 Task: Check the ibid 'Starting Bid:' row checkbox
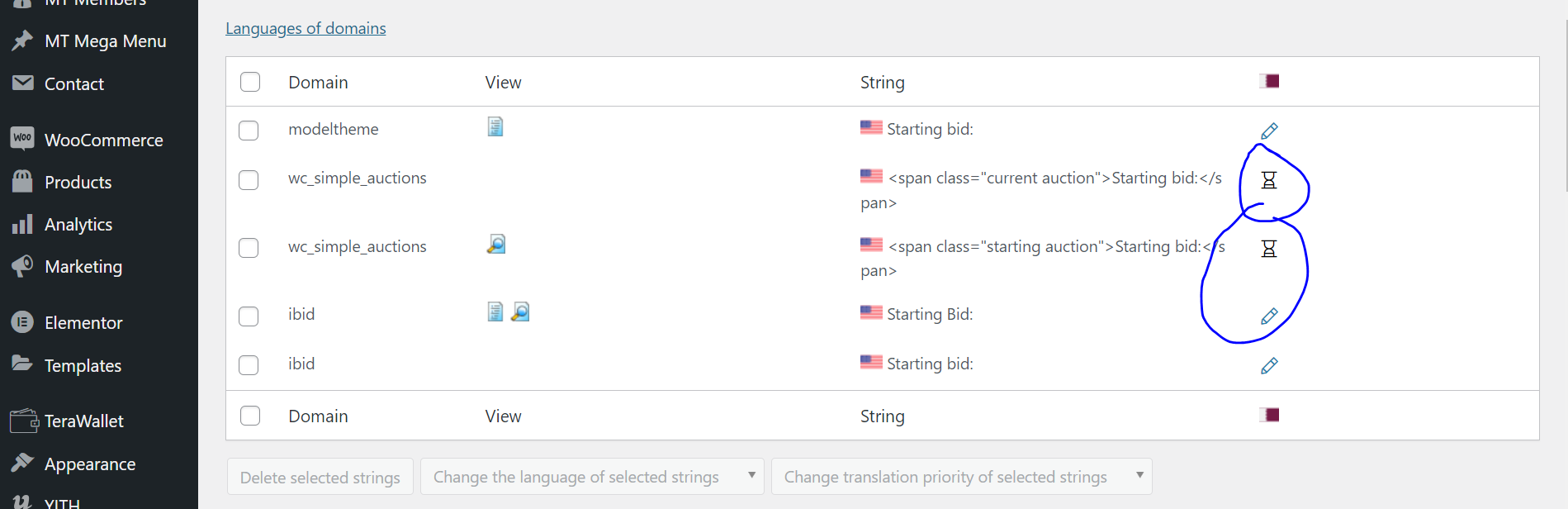point(249,316)
